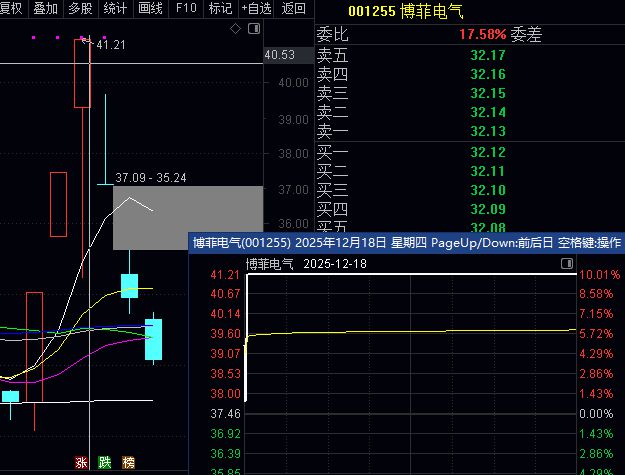Click the green 跌 marker icon
625x475 pixels.
pyautogui.click(x=105, y=462)
